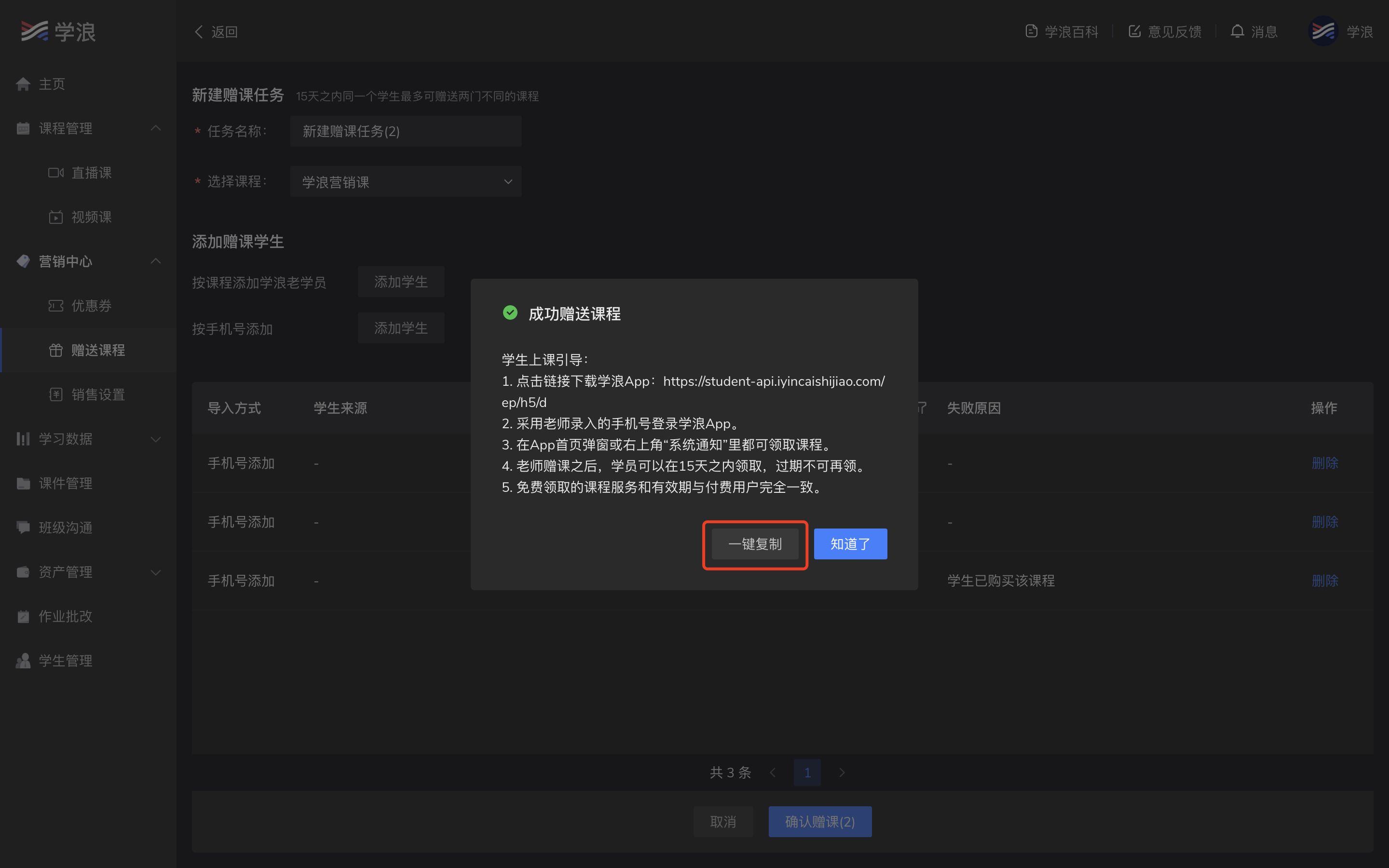Dismiss the dialog with 知道了
Image resolution: width=1389 pixels, height=868 pixels.
tap(850, 543)
